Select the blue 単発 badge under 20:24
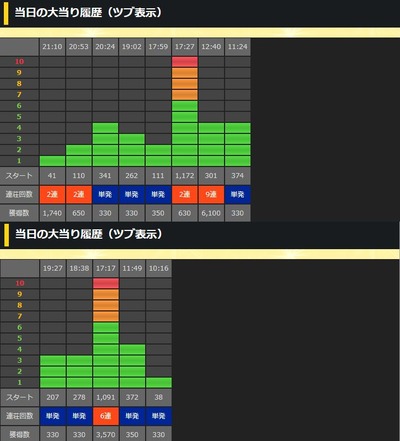Screen dimensions: 400x441 [x=105, y=194]
